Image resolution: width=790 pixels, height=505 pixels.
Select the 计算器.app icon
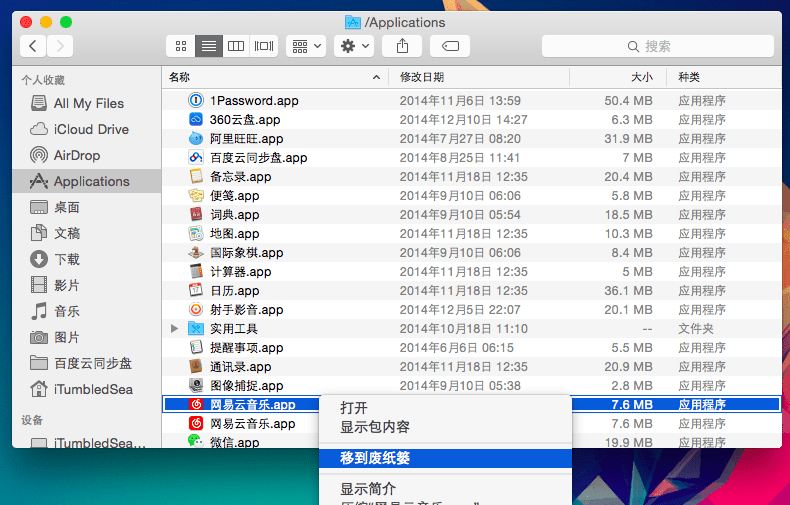[x=195, y=272]
